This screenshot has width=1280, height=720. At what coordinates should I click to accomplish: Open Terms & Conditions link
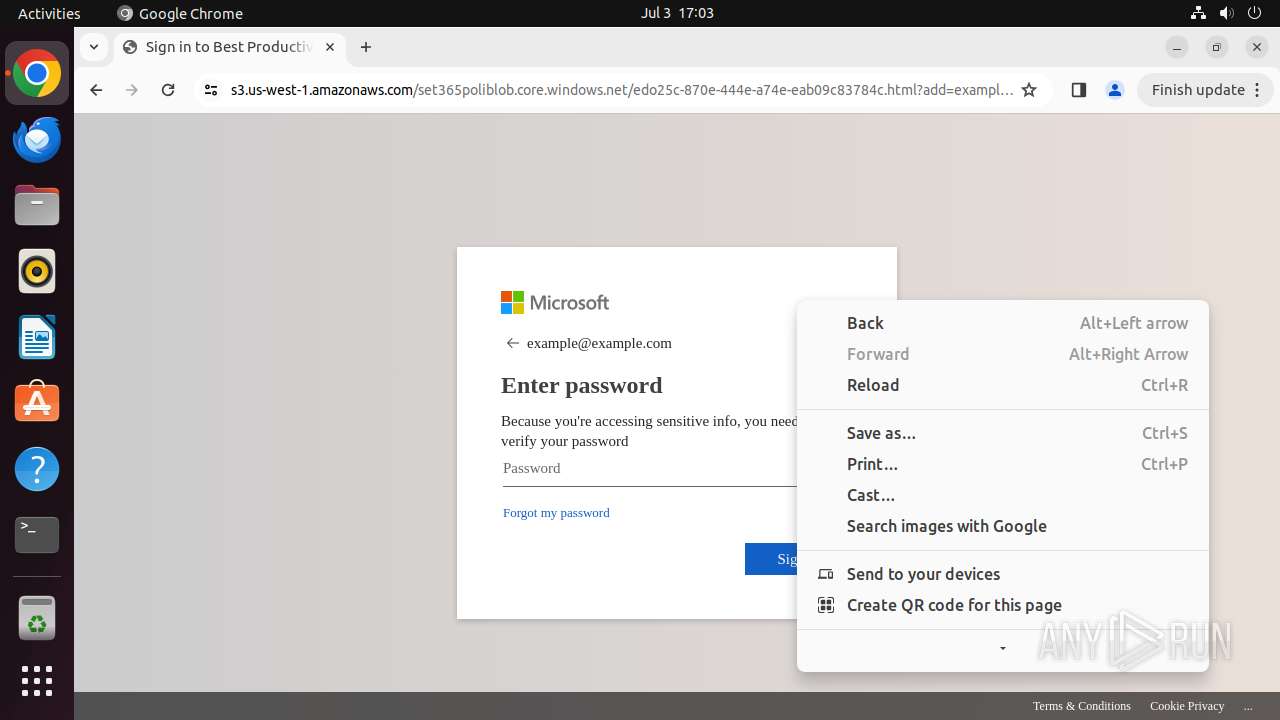[x=1081, y=706]
